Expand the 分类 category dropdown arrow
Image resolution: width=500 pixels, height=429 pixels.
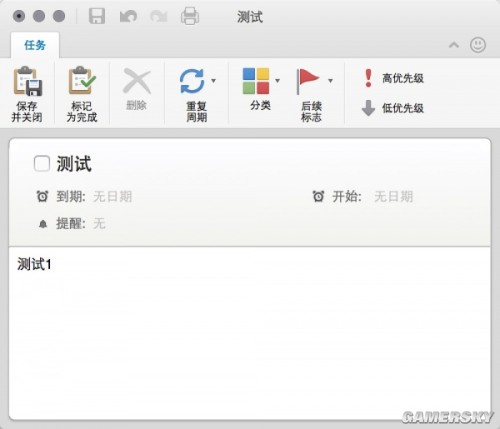click(277, 80)
